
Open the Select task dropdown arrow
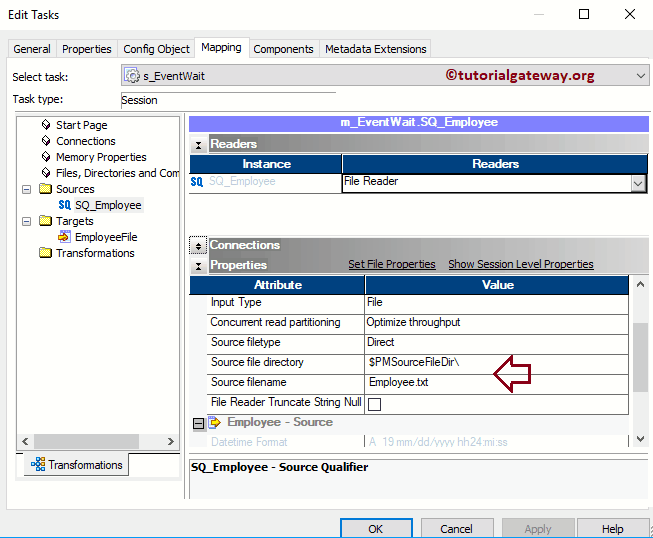click(x=641, y=76)
